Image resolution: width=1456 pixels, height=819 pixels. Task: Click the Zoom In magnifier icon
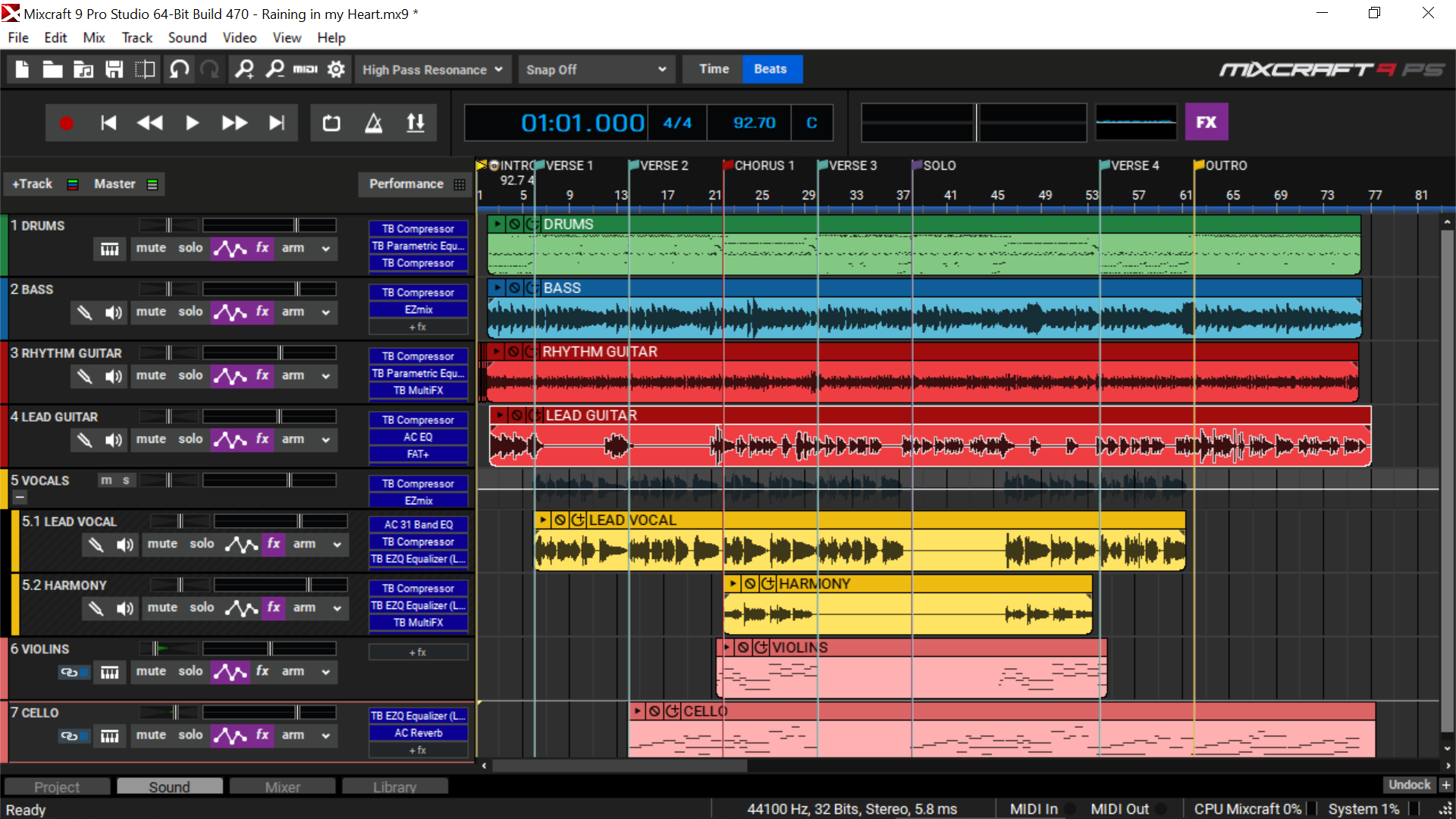pos(244,70)
